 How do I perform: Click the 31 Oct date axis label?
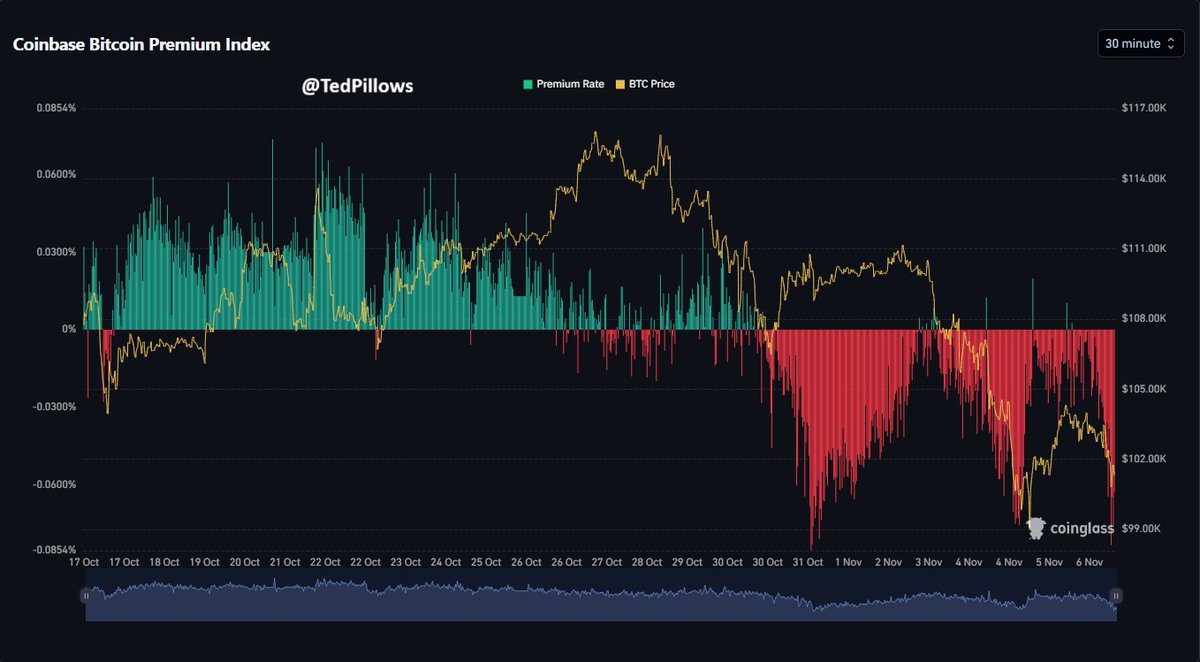pos(808,562)
